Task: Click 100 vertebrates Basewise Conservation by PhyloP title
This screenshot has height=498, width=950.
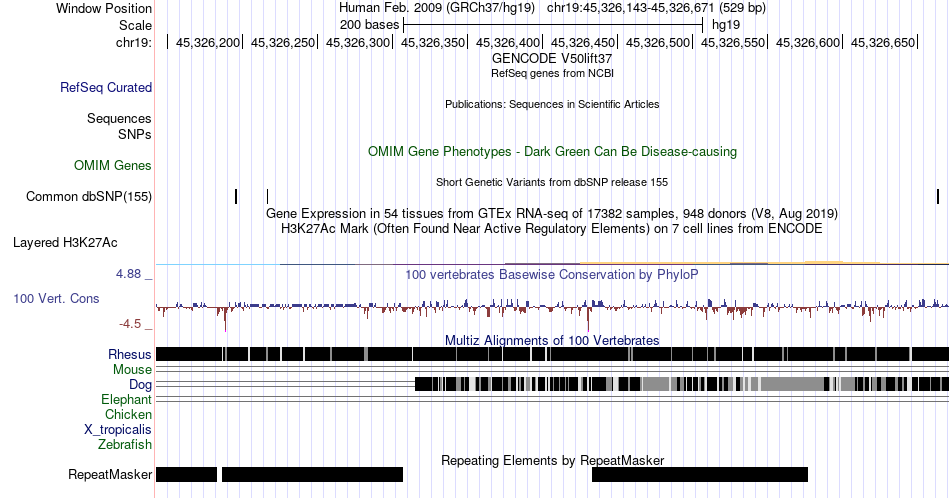Action: tap(552, 274)
